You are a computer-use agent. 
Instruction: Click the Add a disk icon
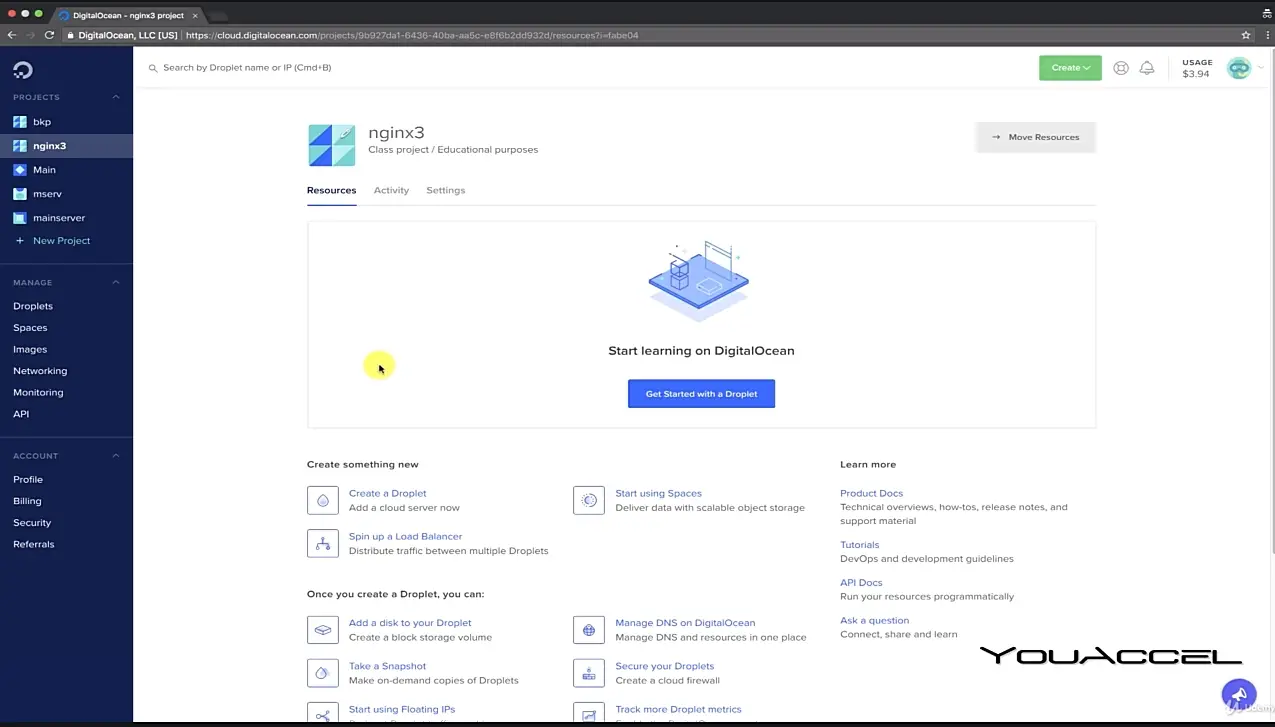click(x=323, y=630)
